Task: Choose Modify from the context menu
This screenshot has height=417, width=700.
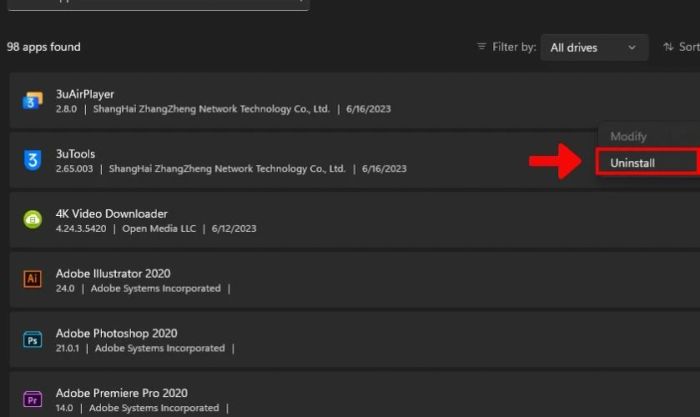Action: (x=628, y=136)
